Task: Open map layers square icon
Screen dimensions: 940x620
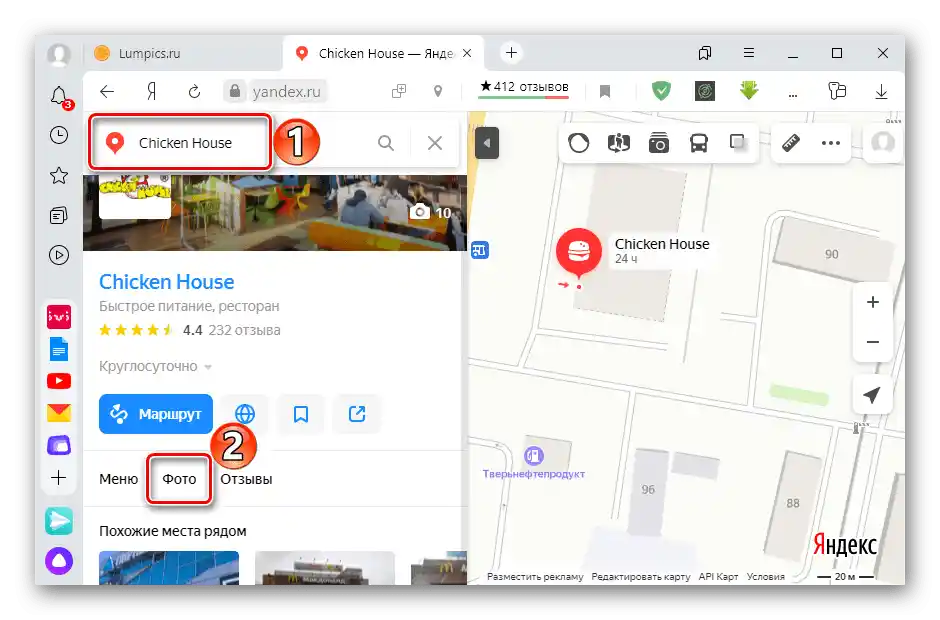Action: click(x=738, y=143)
